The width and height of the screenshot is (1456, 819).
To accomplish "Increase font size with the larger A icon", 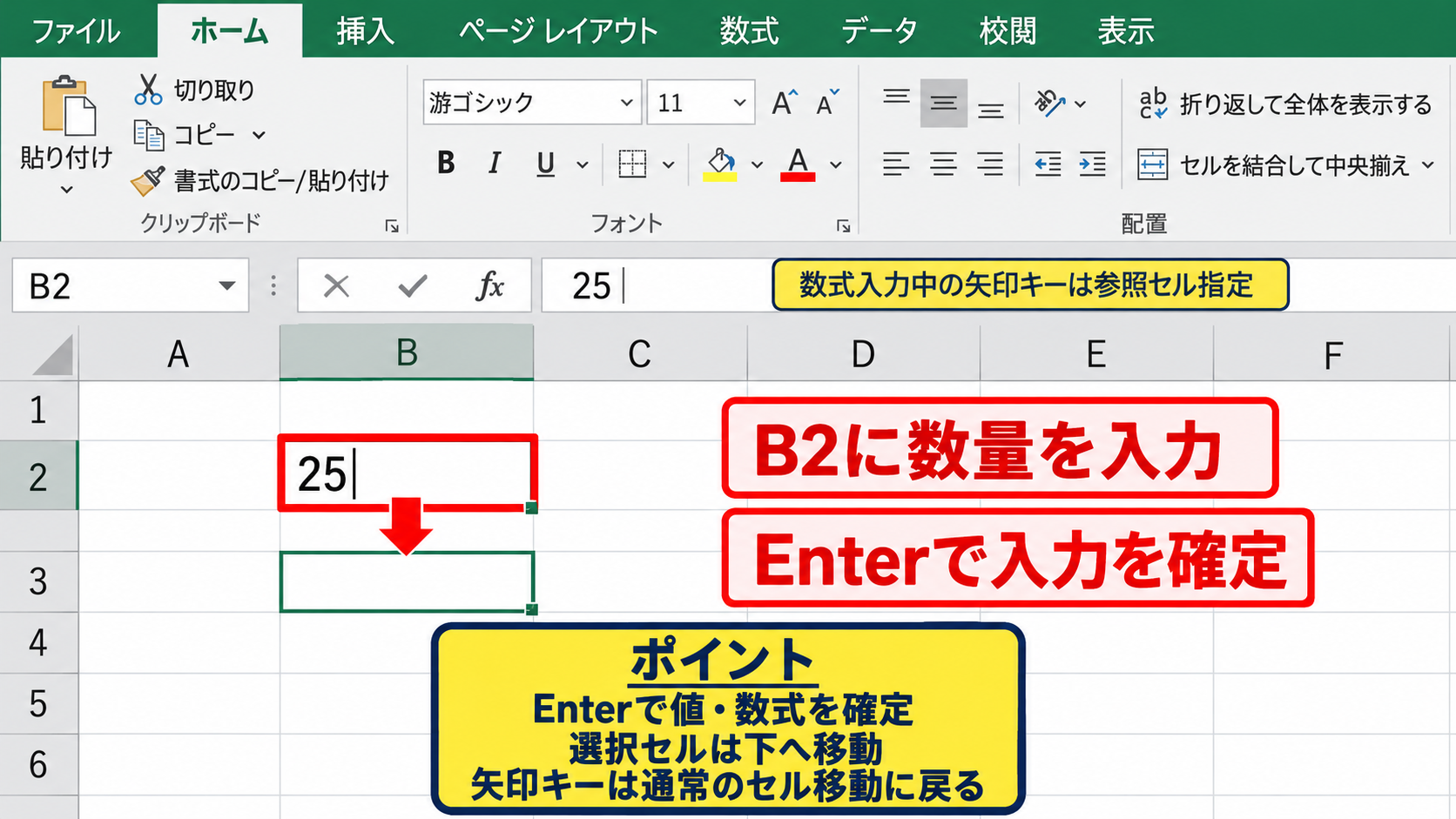I will pos(784,103).
